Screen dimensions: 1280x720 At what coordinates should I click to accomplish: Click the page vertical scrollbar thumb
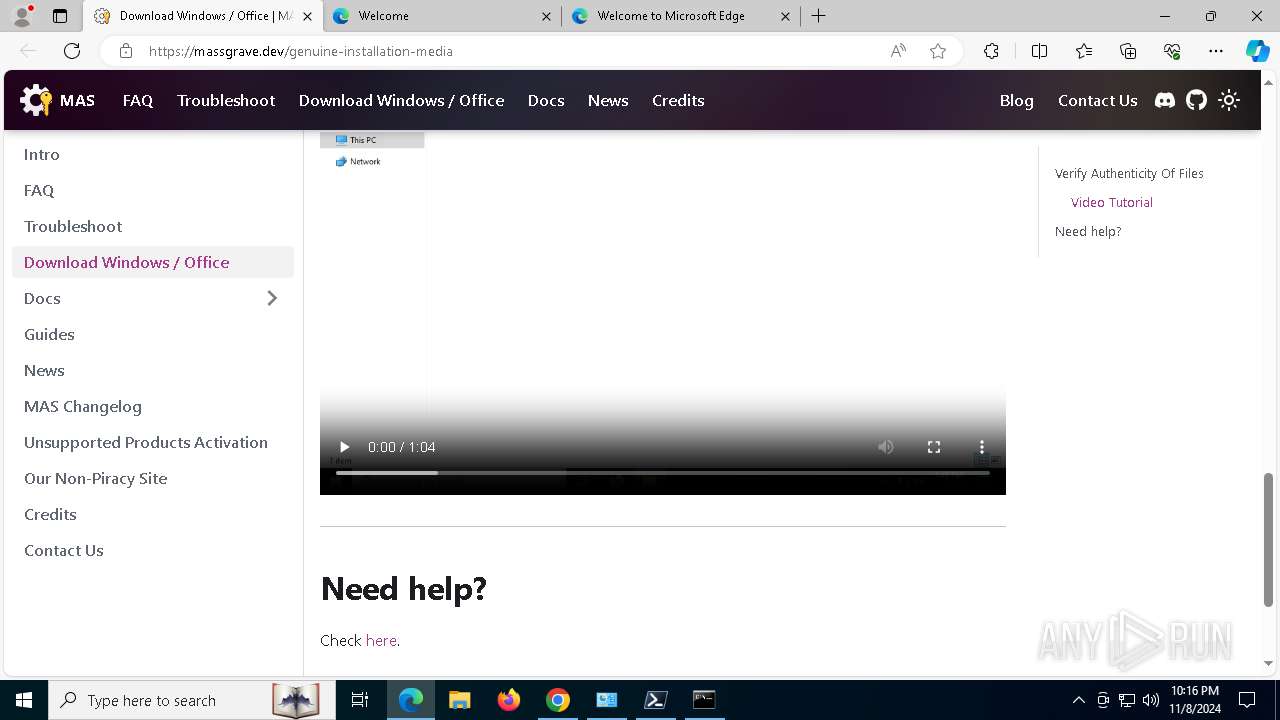coord(1268,540)
